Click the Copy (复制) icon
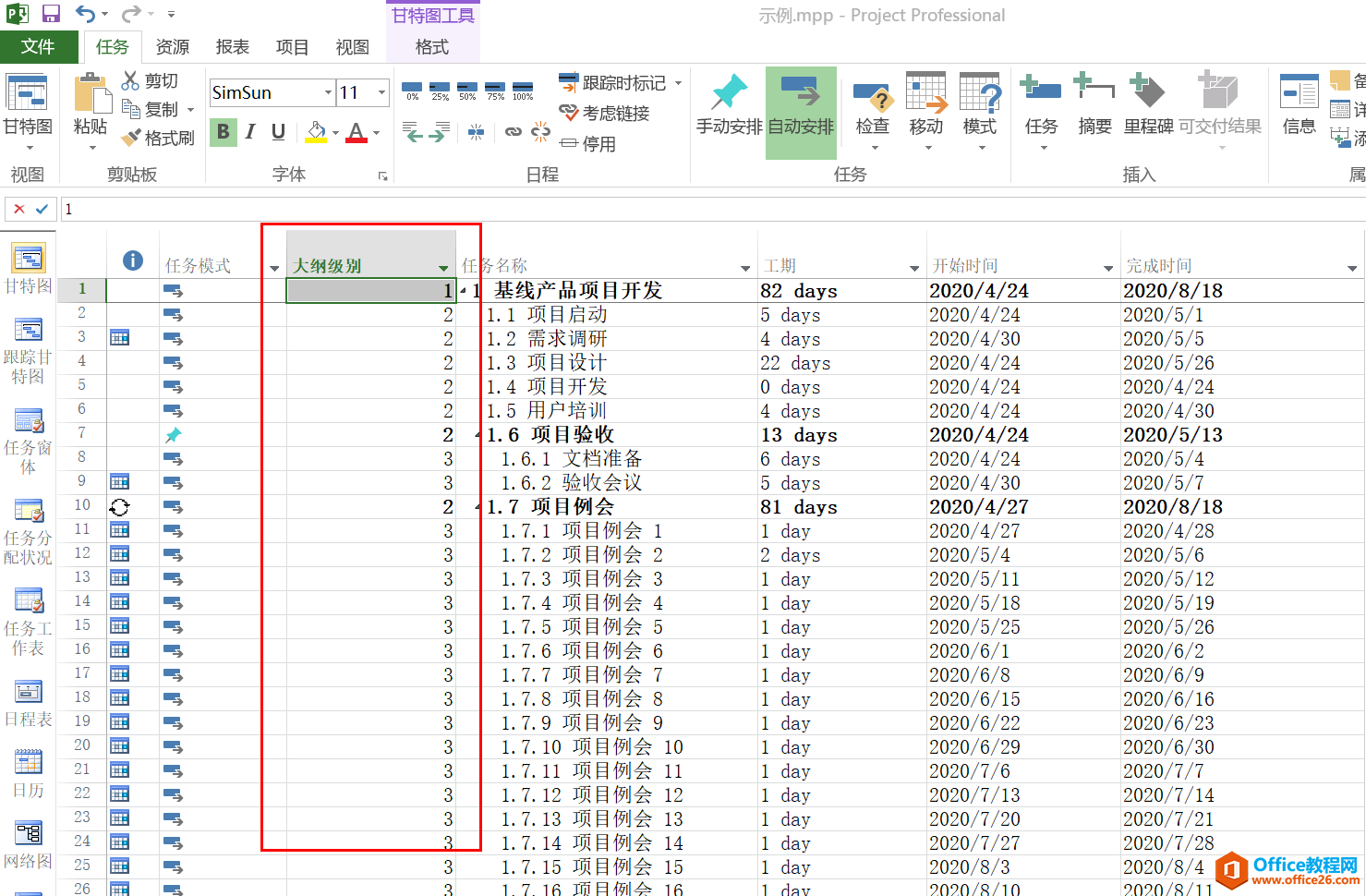This screenshot has width=1366, height=896. point(130,109)
